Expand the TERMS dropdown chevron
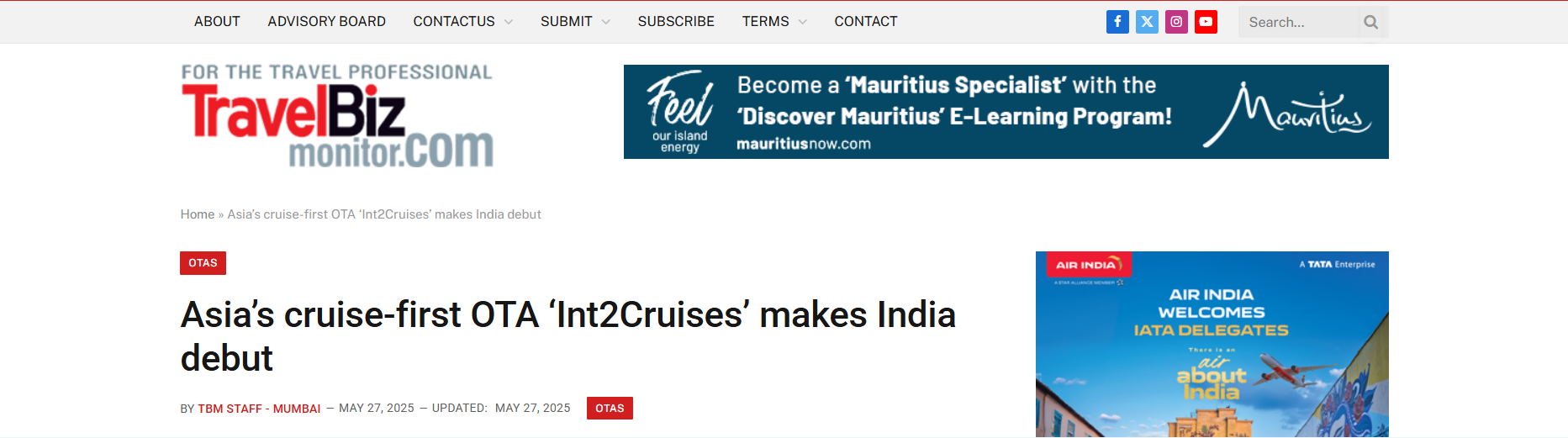Image resolution: width=1568 pixels, height=438 pixels. (x=802, y=22)
